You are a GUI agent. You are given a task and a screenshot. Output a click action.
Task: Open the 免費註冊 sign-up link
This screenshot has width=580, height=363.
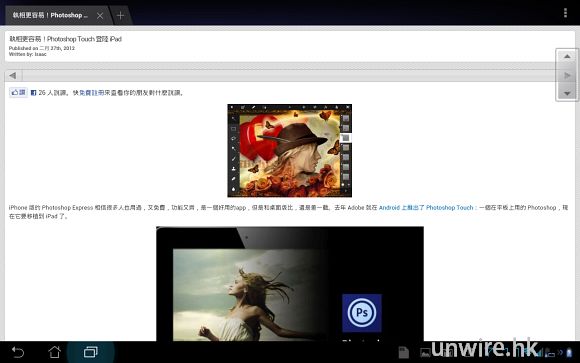click(91, 93)
